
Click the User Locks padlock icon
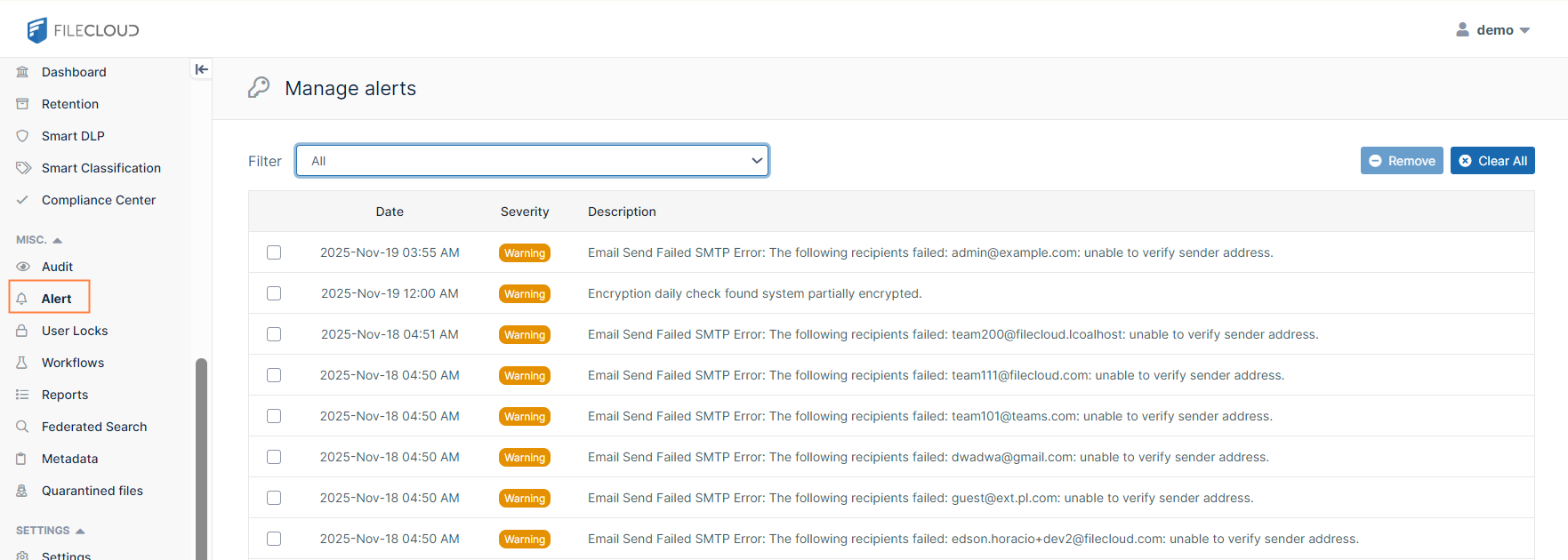click(x=23, y=331)
